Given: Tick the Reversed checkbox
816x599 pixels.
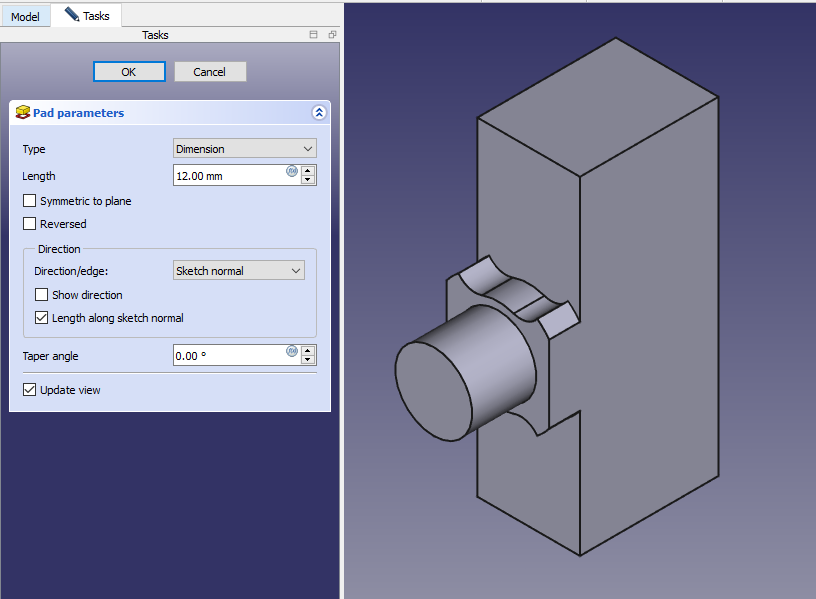Looking at the screenshot, I should tap(30, 224).
